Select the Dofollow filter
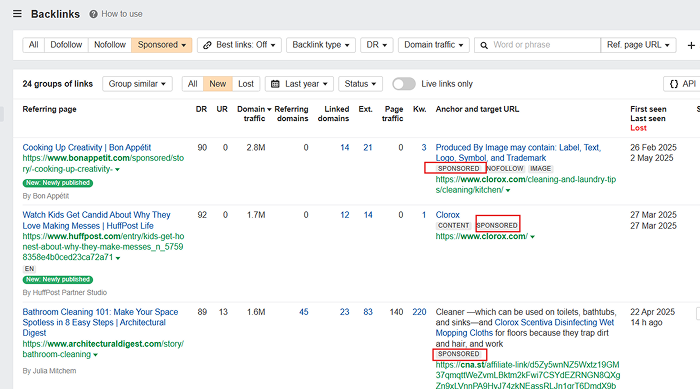The width and height of the screenshot is (700, 389). [66, 45]
